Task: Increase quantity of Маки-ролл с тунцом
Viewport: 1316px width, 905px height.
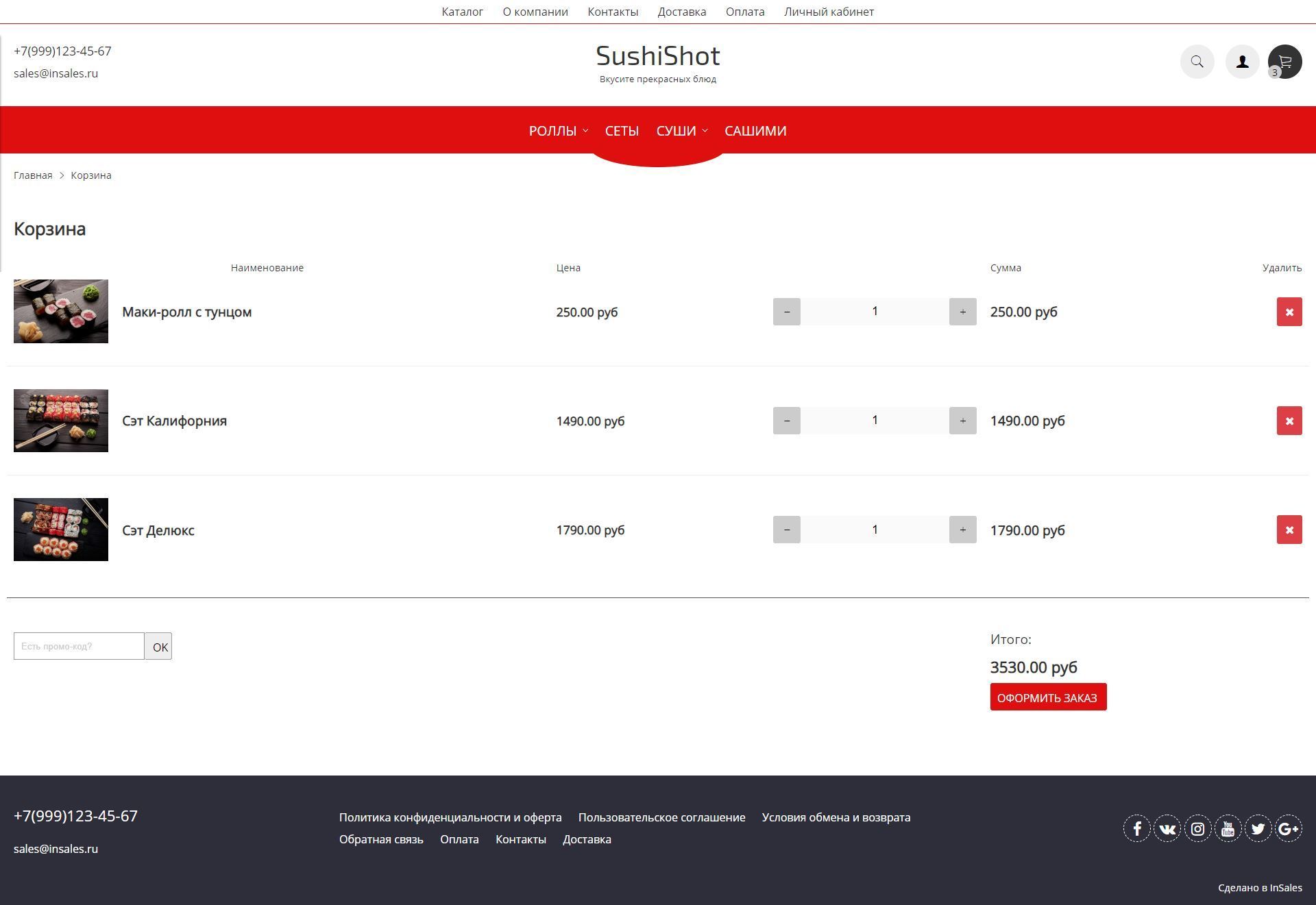Action: point(963,312)
